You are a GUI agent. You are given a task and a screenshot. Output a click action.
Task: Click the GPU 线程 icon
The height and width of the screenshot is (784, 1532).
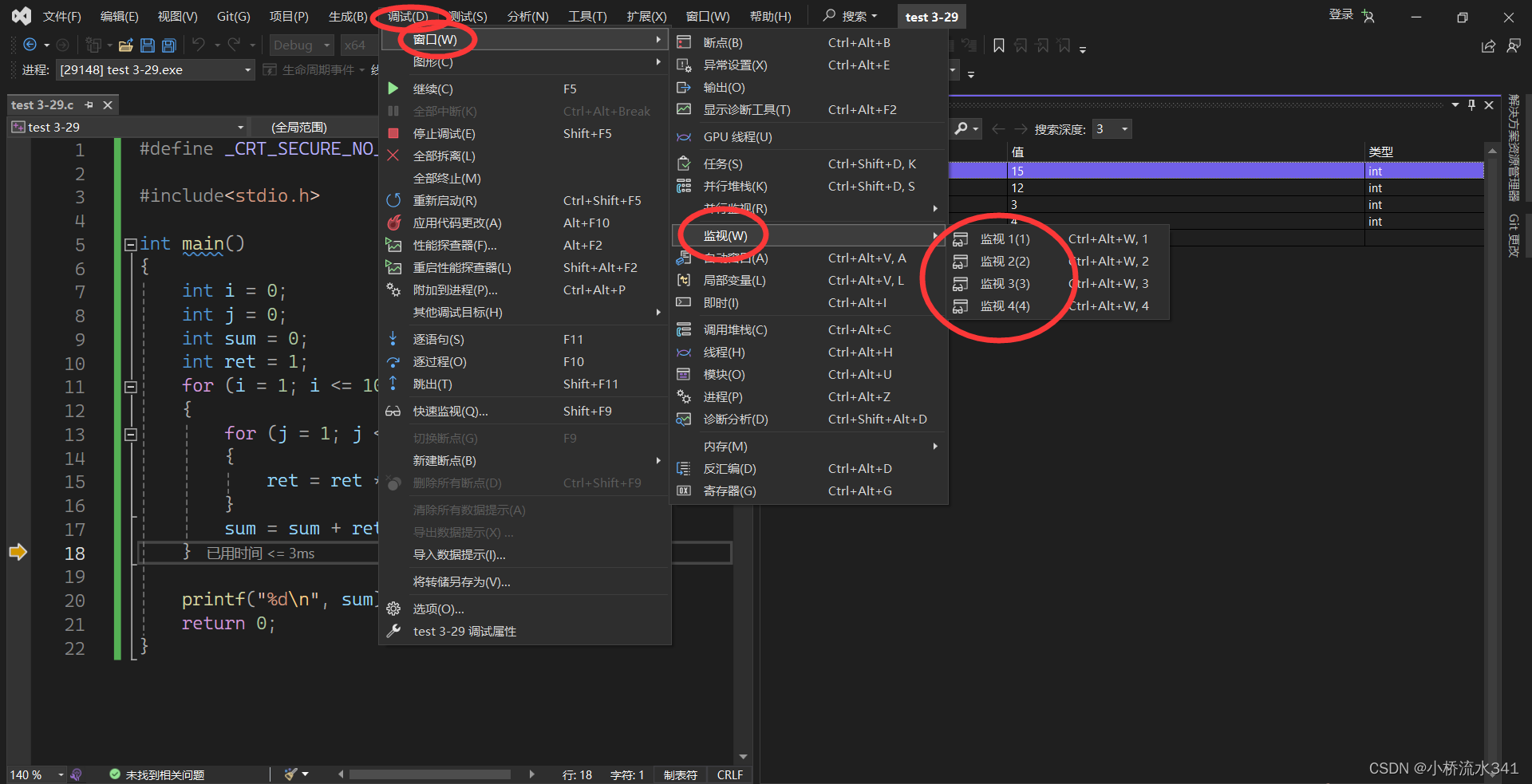(x=684, y=136)
